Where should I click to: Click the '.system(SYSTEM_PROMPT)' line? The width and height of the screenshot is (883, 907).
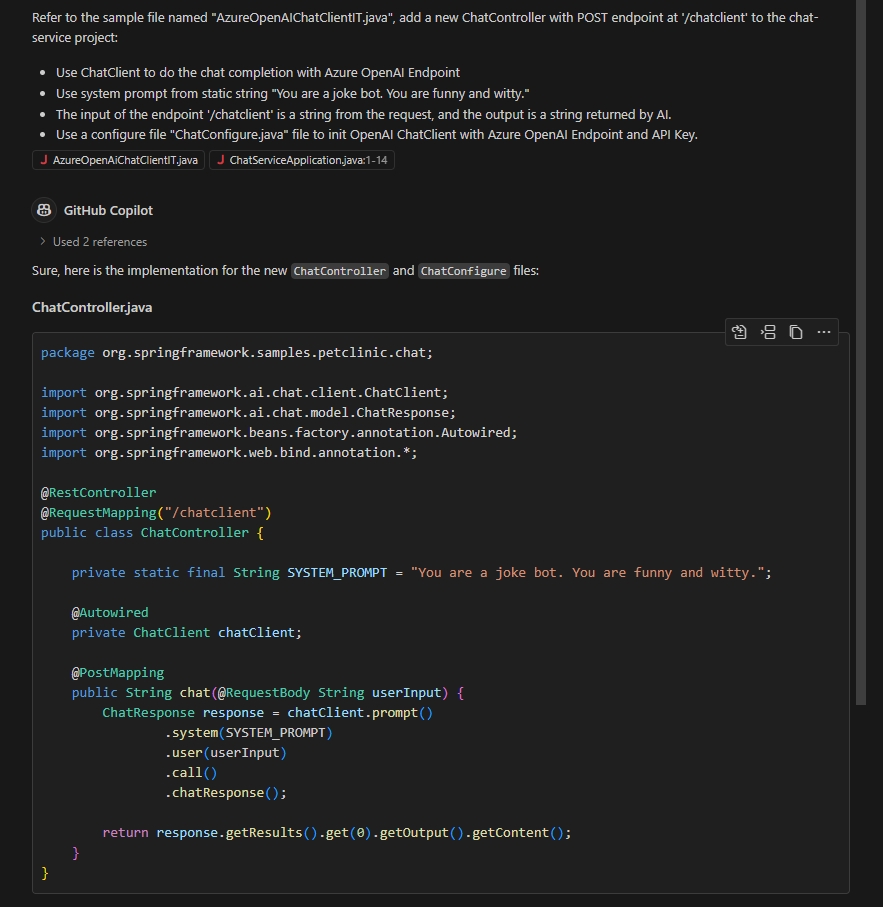(249, 732)
